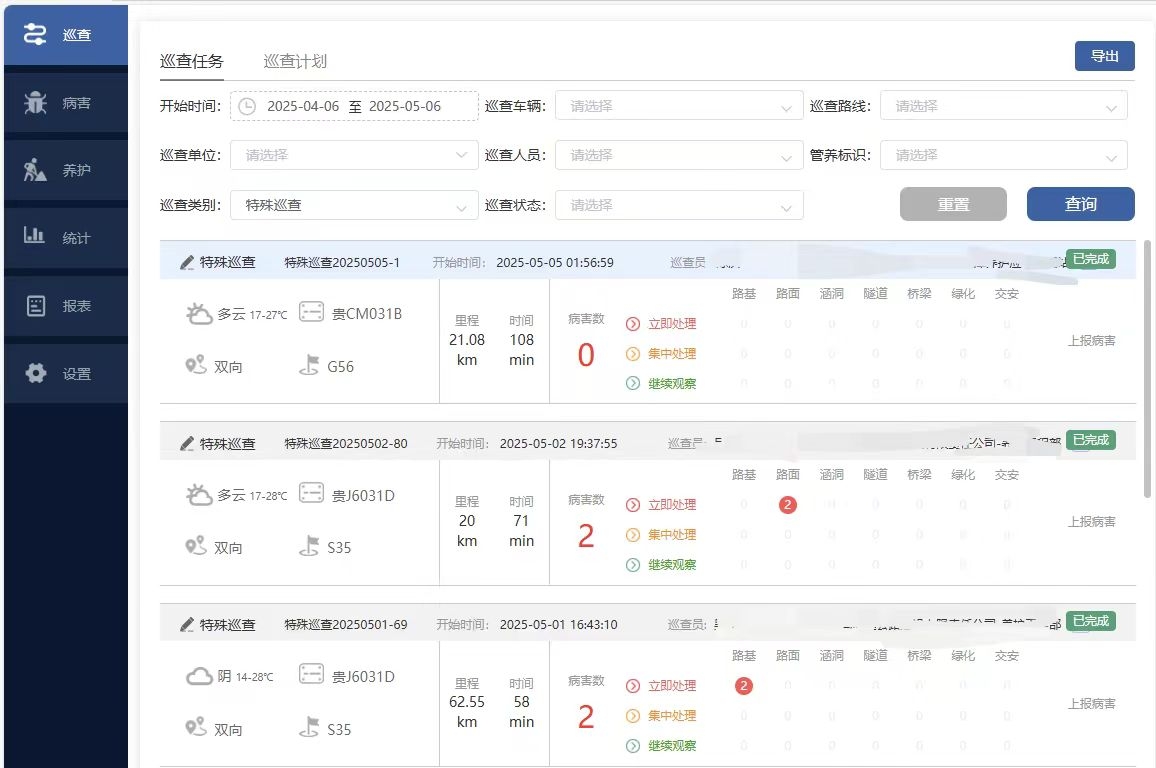Open the 巡查路线 dropdown
This screenshot has height=768, width=1156.
[x=1003, y=106]
